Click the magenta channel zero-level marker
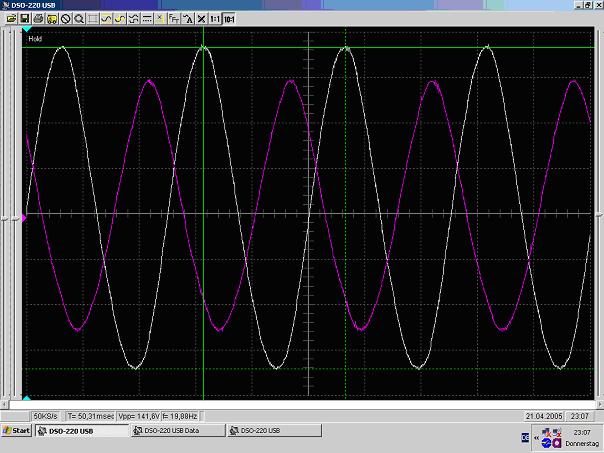The height and width of the screenshot is (453, 604). point(24,218)
